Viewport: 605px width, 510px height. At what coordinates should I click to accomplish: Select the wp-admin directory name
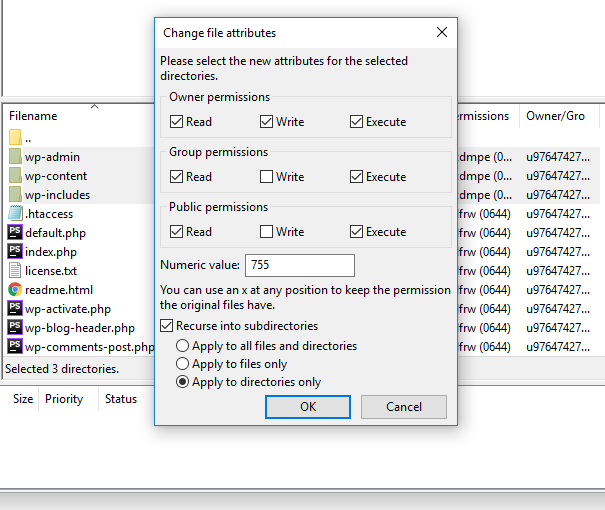click(x=52, y=157)
